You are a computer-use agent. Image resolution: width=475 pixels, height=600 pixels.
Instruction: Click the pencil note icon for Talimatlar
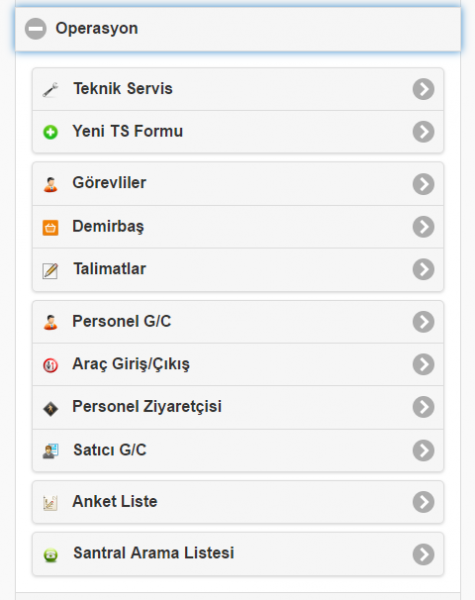[50, 271]
